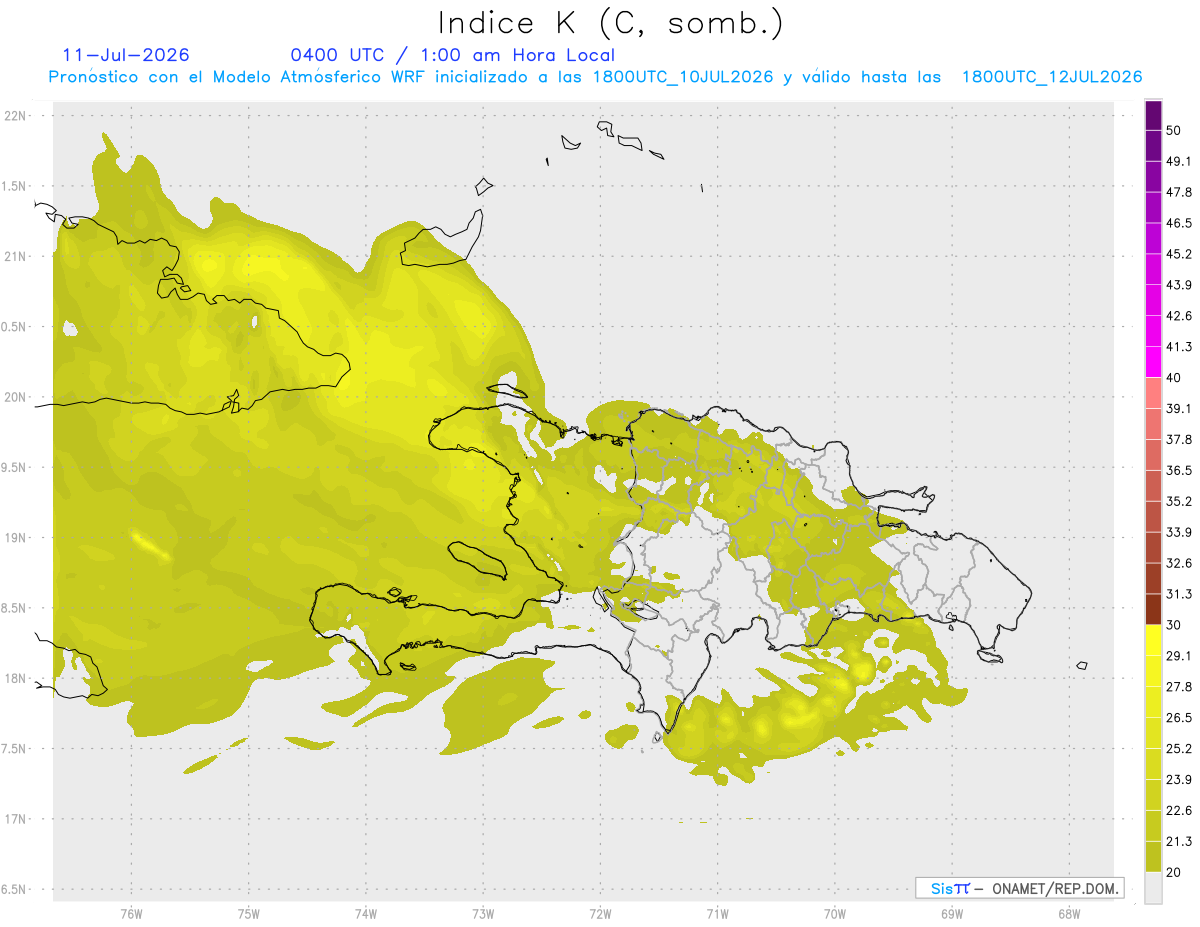This screenshot has height=927, width=1200.
Task: Click legend value "47.8"
Action: point(1179,193)
